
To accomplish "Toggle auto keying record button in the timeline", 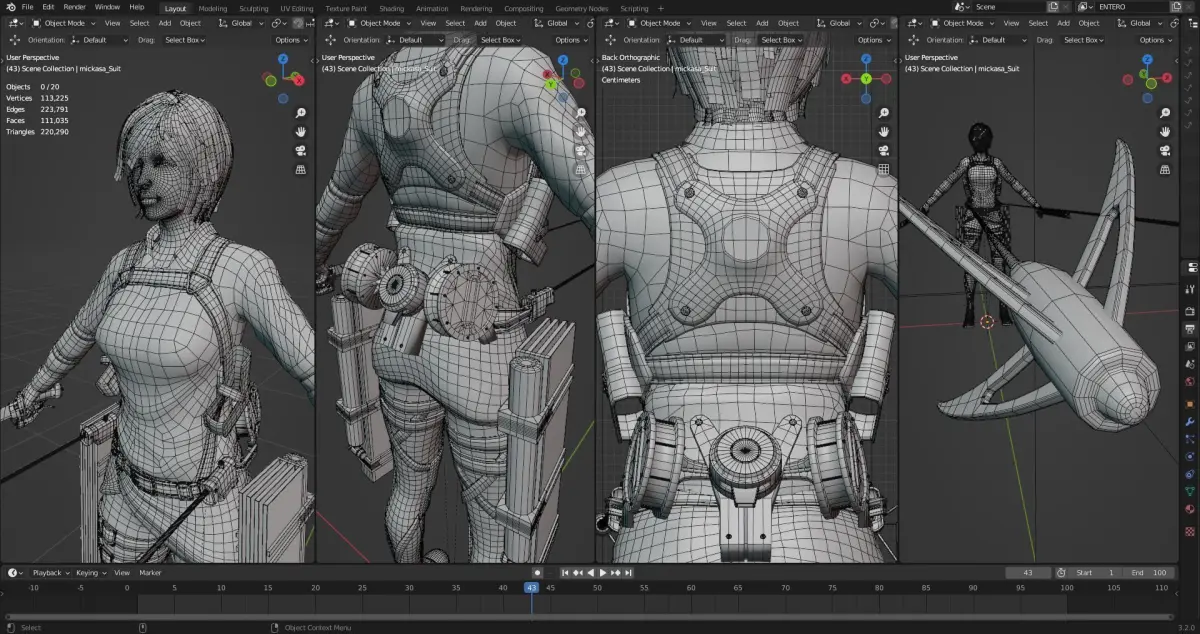I will tap(537, 572).
